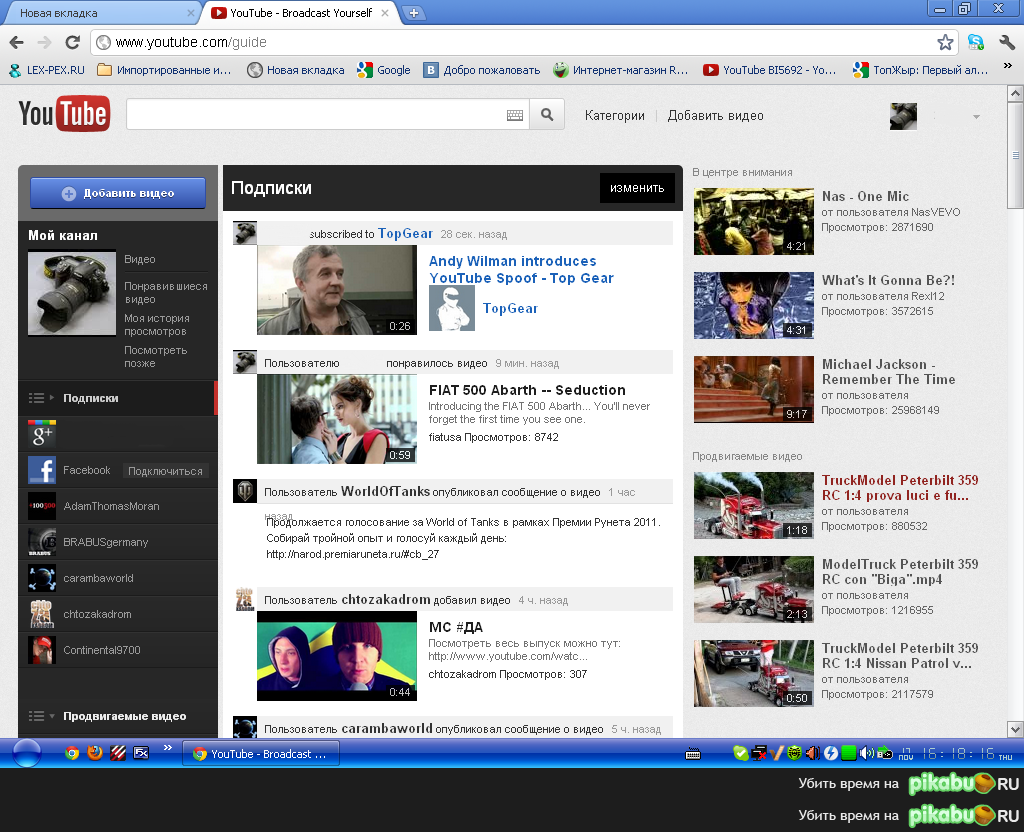Viewport: 1024px width, 832px height.
Task: Click the blue Добавить видео button
Action: pyautogui.click(x=117, y=192)
